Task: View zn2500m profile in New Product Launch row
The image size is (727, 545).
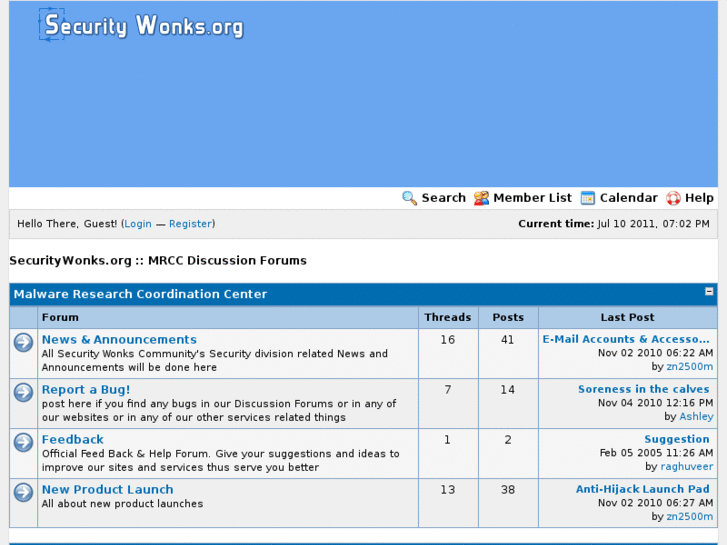Action: (x=689, y=516)
